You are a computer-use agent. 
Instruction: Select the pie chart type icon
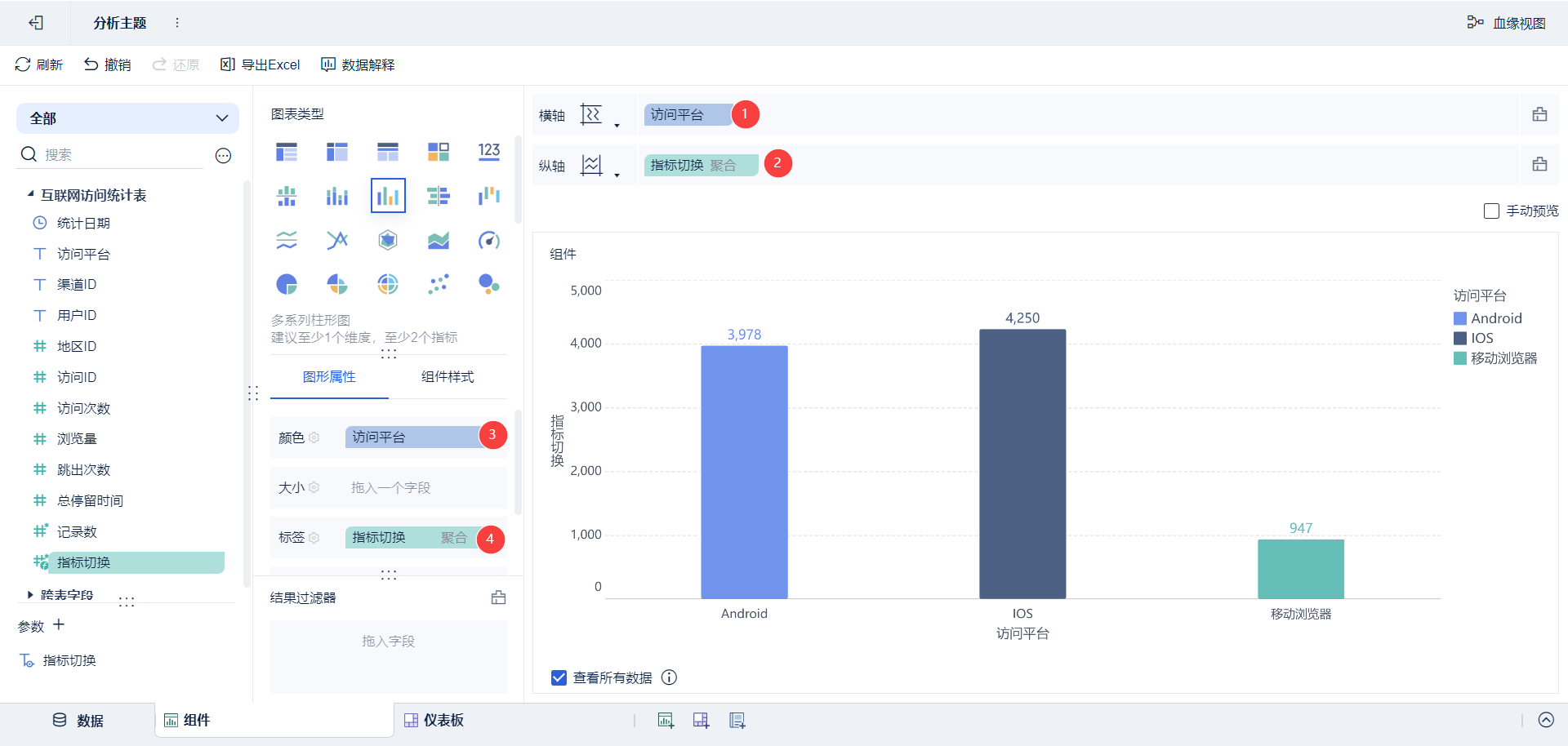287,284
